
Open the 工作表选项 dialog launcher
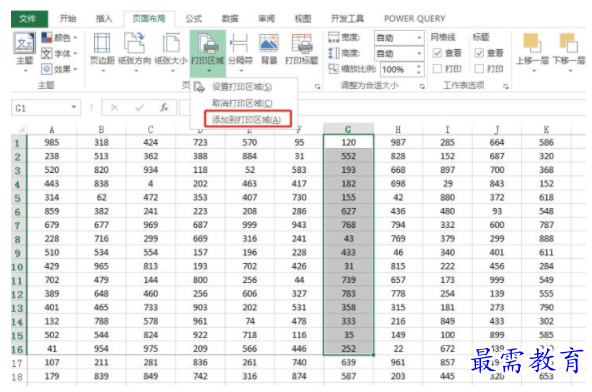pyautogui.click(x=506, y=87)
